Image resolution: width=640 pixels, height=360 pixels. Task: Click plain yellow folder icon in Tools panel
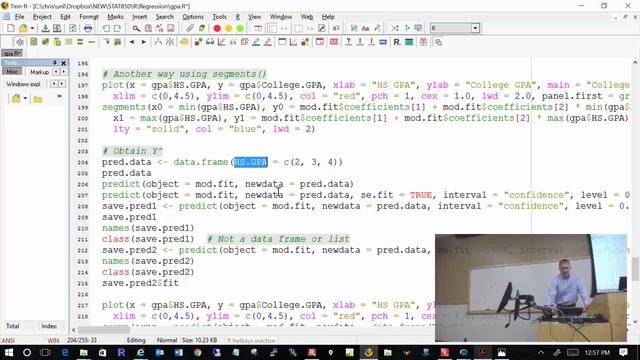click(38, 99)
